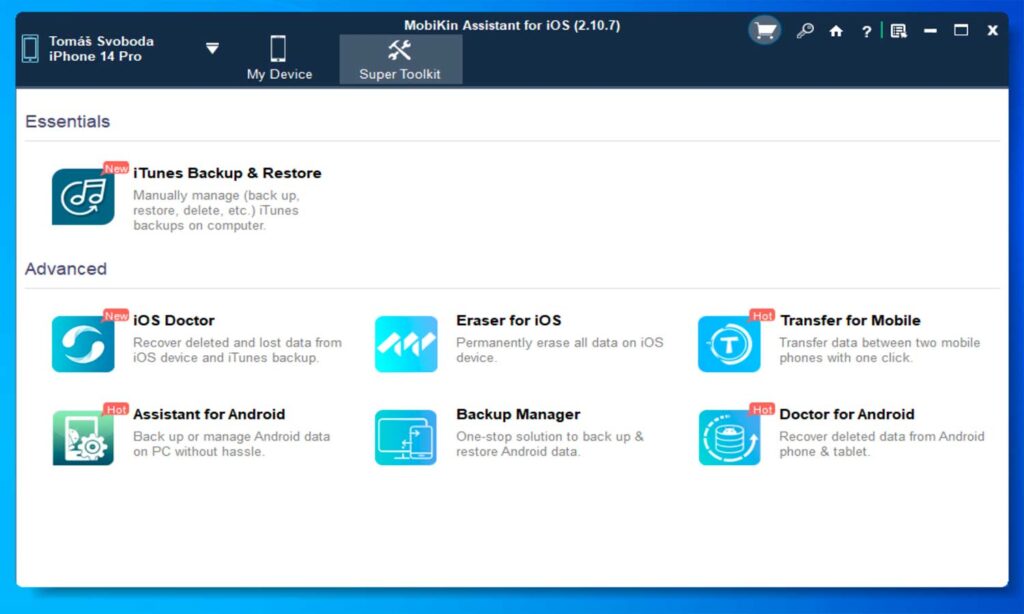The image size is (1024, 614).
Task: Click the 'Permanently erase all data' description
Action: 560,350
